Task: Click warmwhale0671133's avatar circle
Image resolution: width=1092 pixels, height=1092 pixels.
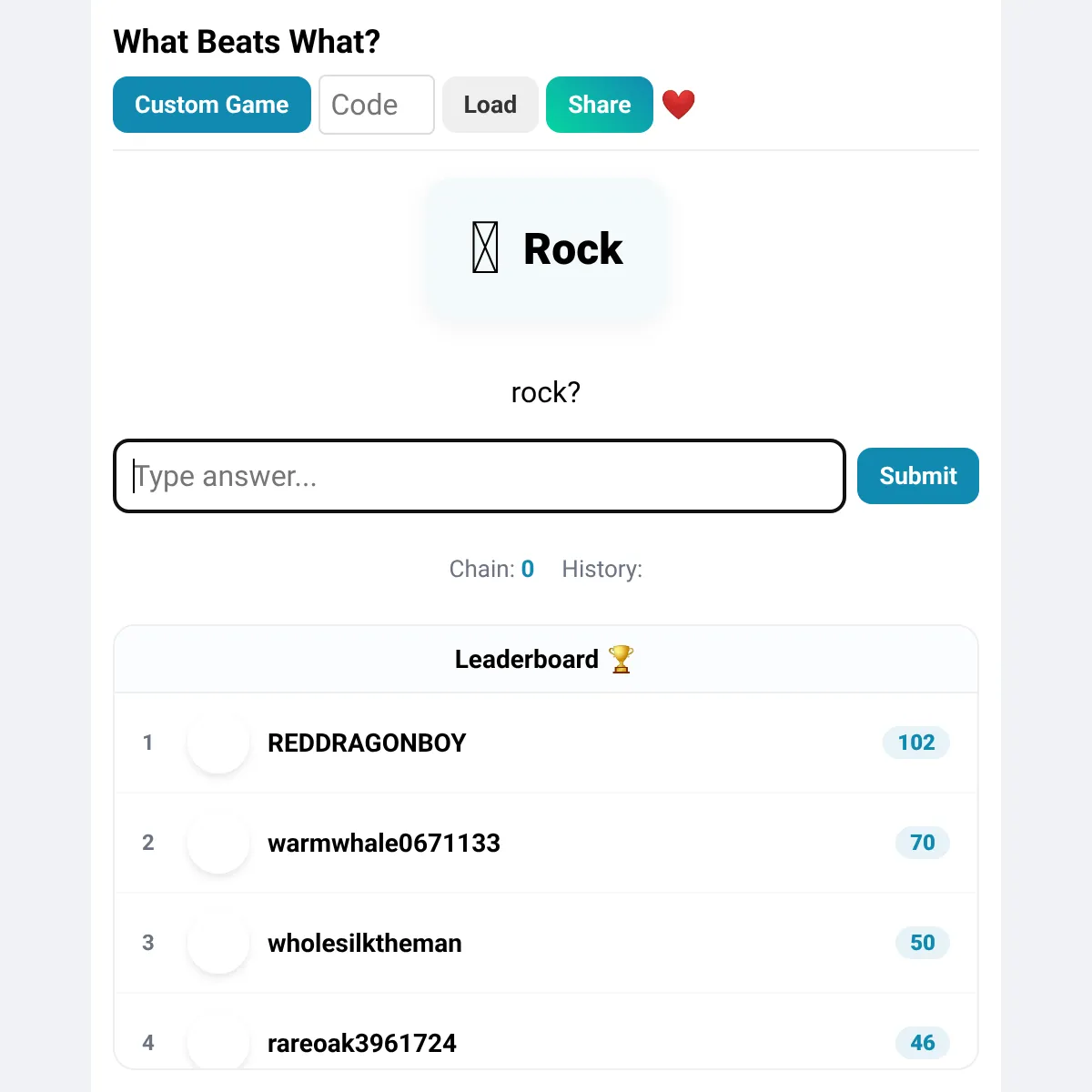Action: pyautogui.click(x=218, y=843)
